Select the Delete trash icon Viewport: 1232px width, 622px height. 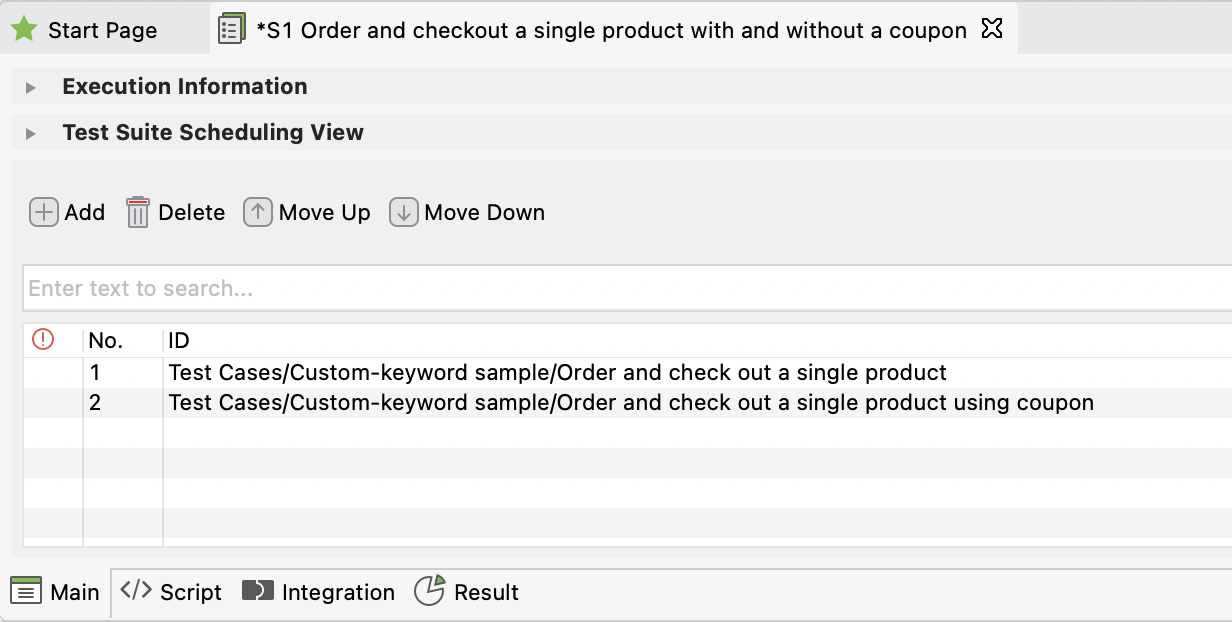[138, 211]
